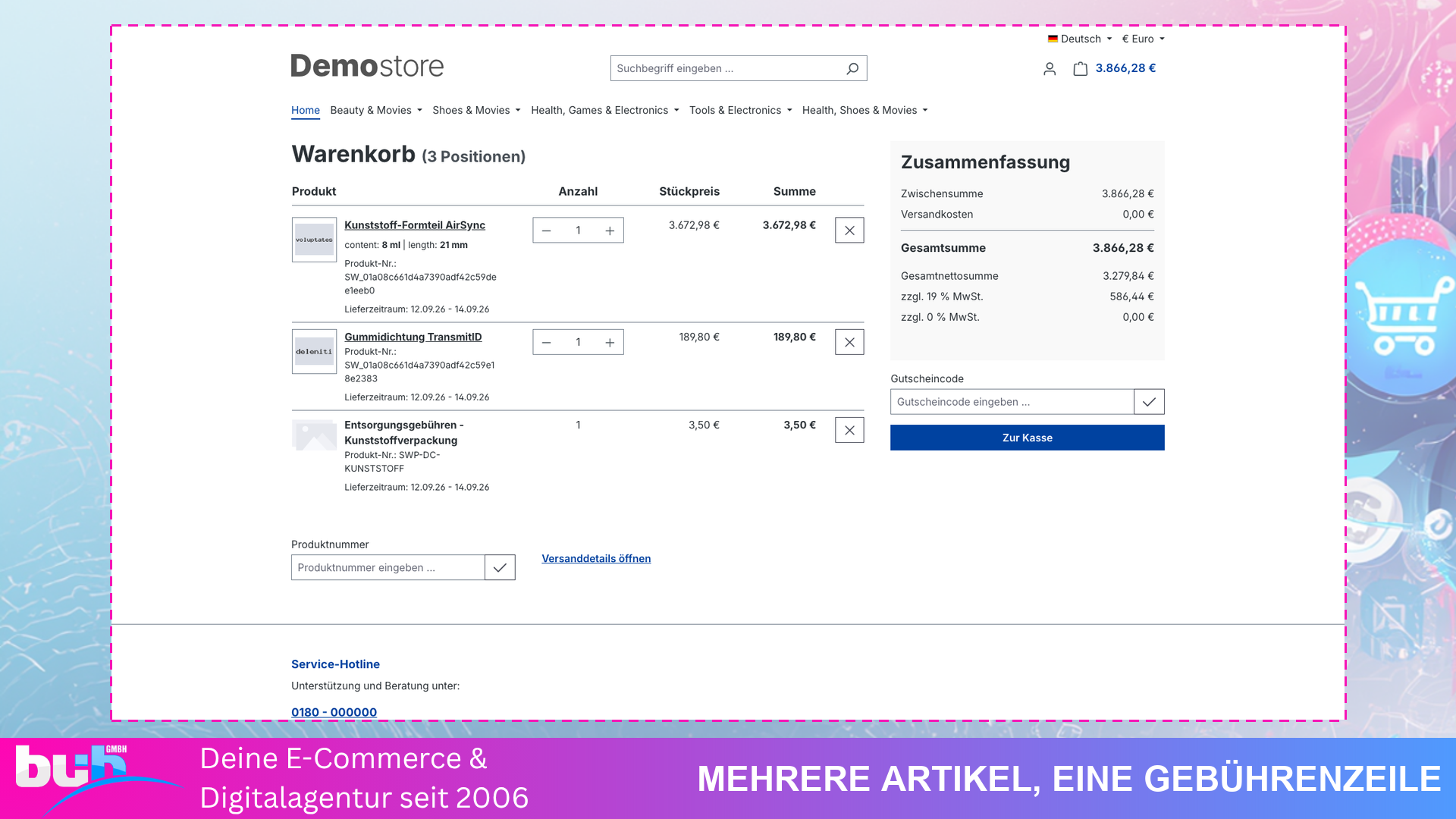The width and height of the screenshot is (1456, 819).
Task: Open the shopping cart bag icon
Action: point(1081,69)
